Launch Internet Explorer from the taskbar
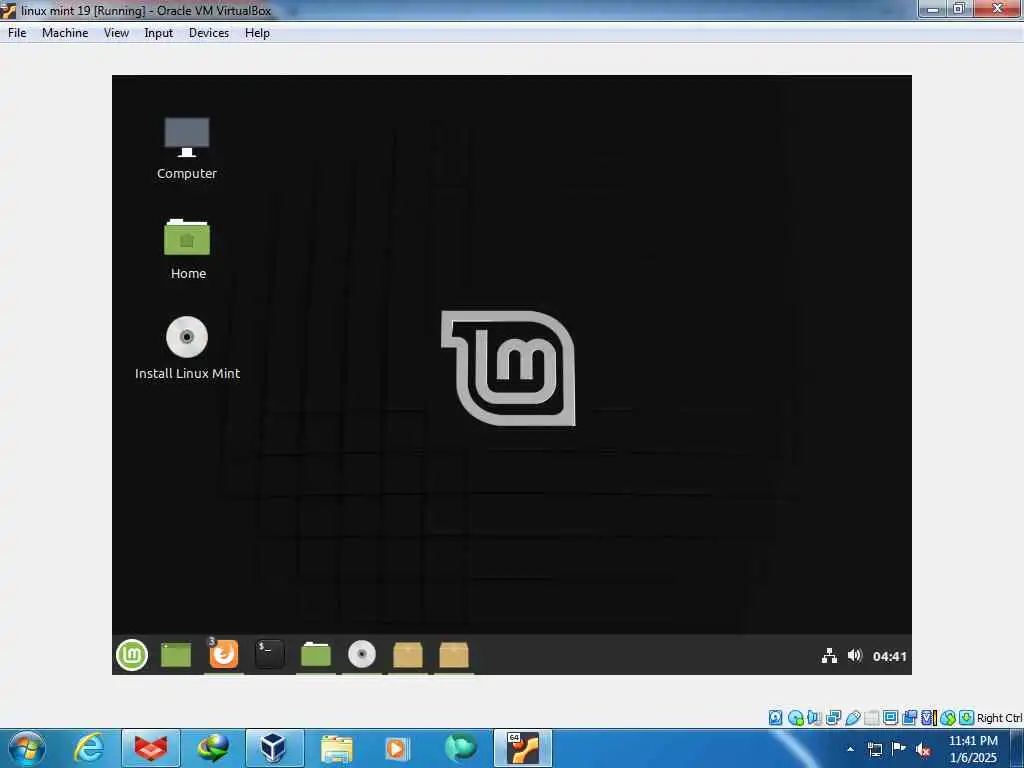This screenshot has height=768, width=1024. (89, 748)
